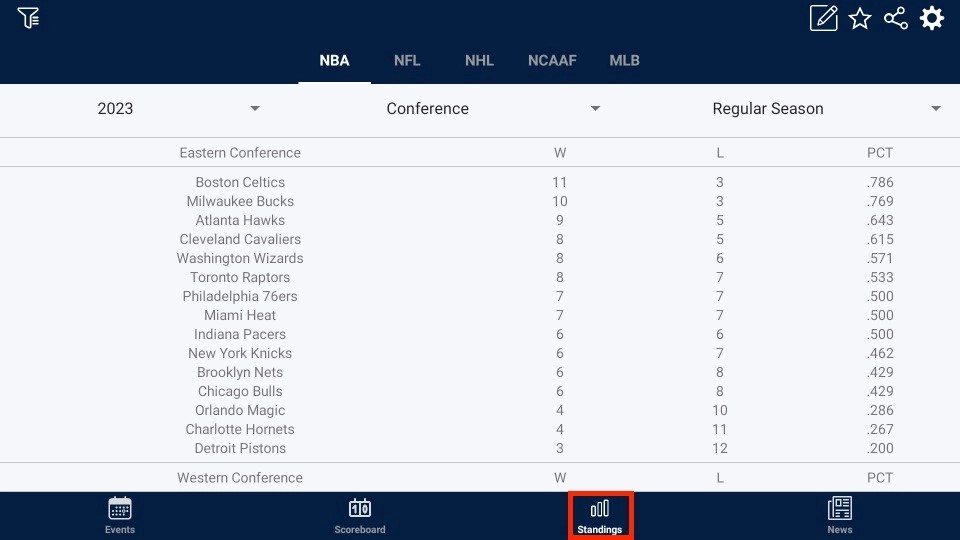This screenshot has height=540, width=960.
Task: Open the Conference grouping dropdown
Action: click(493, 108)
